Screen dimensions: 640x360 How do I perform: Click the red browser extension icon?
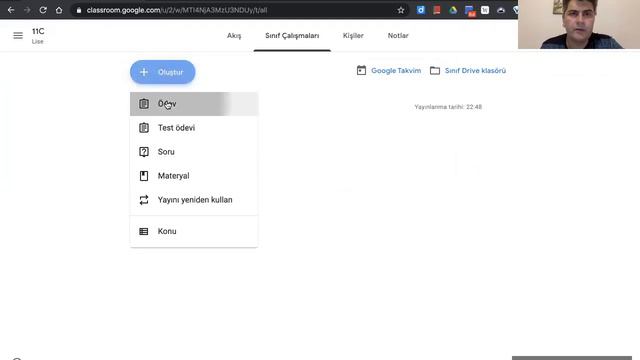[x=437, y=10]
